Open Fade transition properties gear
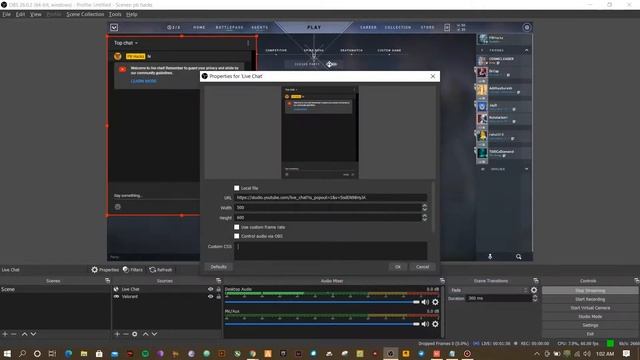640x360 pixels. [534, 290]
